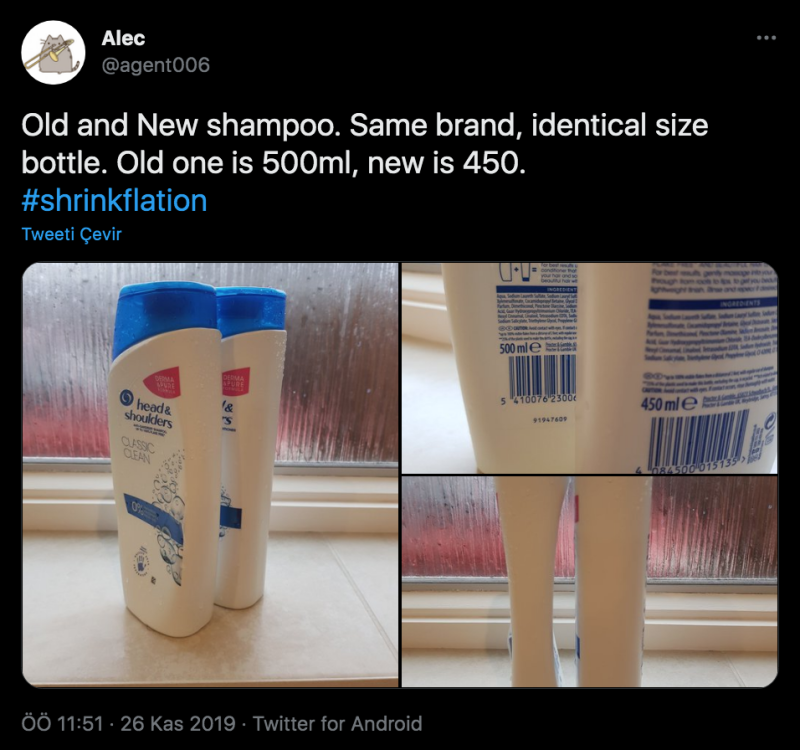Click the tweet text about old and new shampoo

(x=365, y=144)
